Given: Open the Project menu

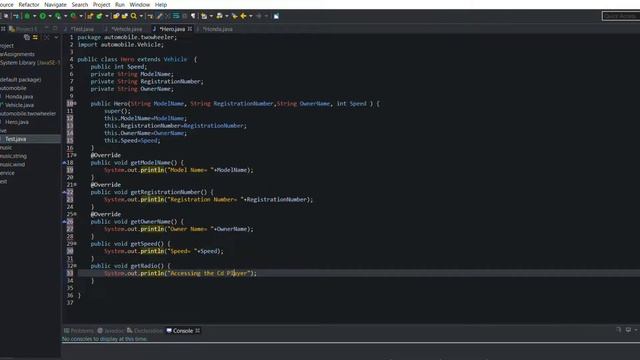Looking at the screenshot, I should pyautogui.click(x=102, y=4).
